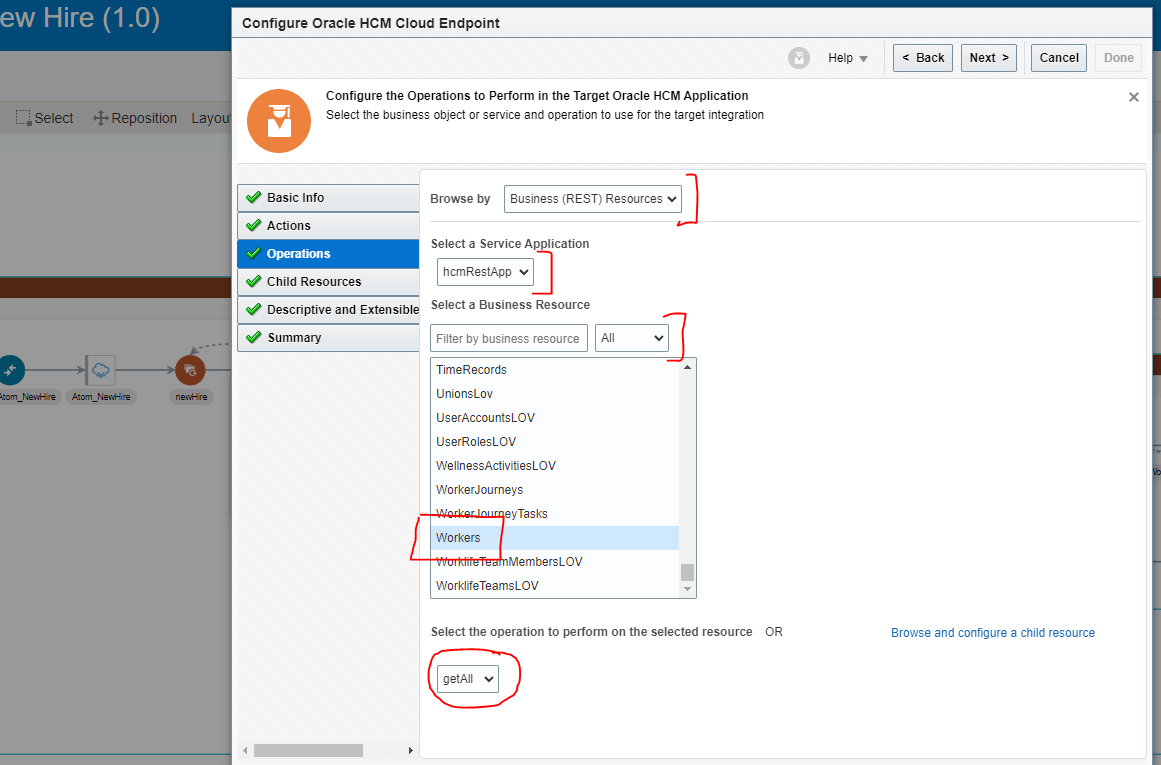Image resolution: width=1161 pixels, height=765 pixels.
Task: Open the Descriptive and Extensible step
Action: (328, 310)
